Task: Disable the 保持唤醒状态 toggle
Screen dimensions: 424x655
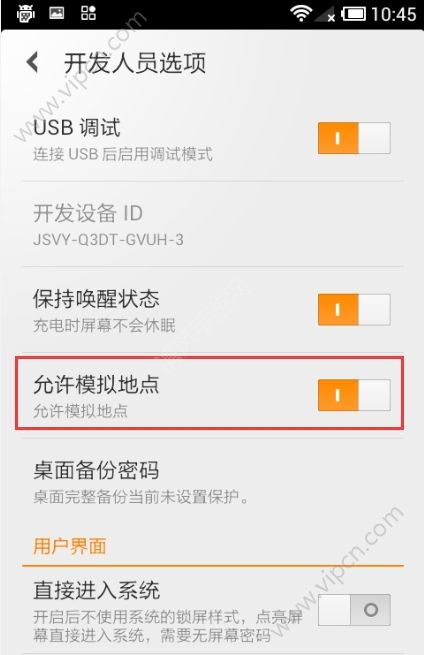Action: pyautogui.click(x=354, y=310)
